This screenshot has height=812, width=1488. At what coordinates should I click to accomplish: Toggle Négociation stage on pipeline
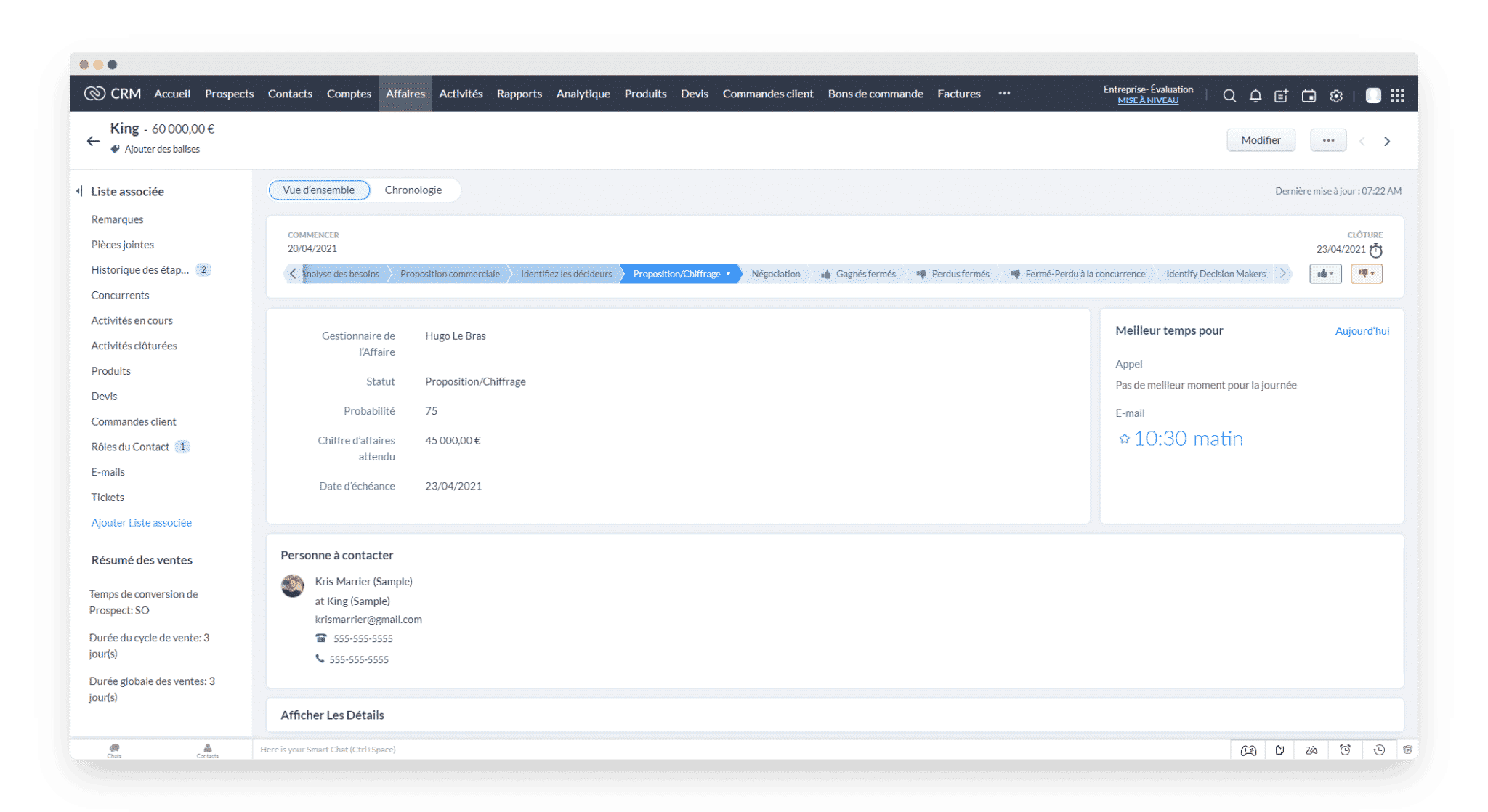tap(775, 273)
